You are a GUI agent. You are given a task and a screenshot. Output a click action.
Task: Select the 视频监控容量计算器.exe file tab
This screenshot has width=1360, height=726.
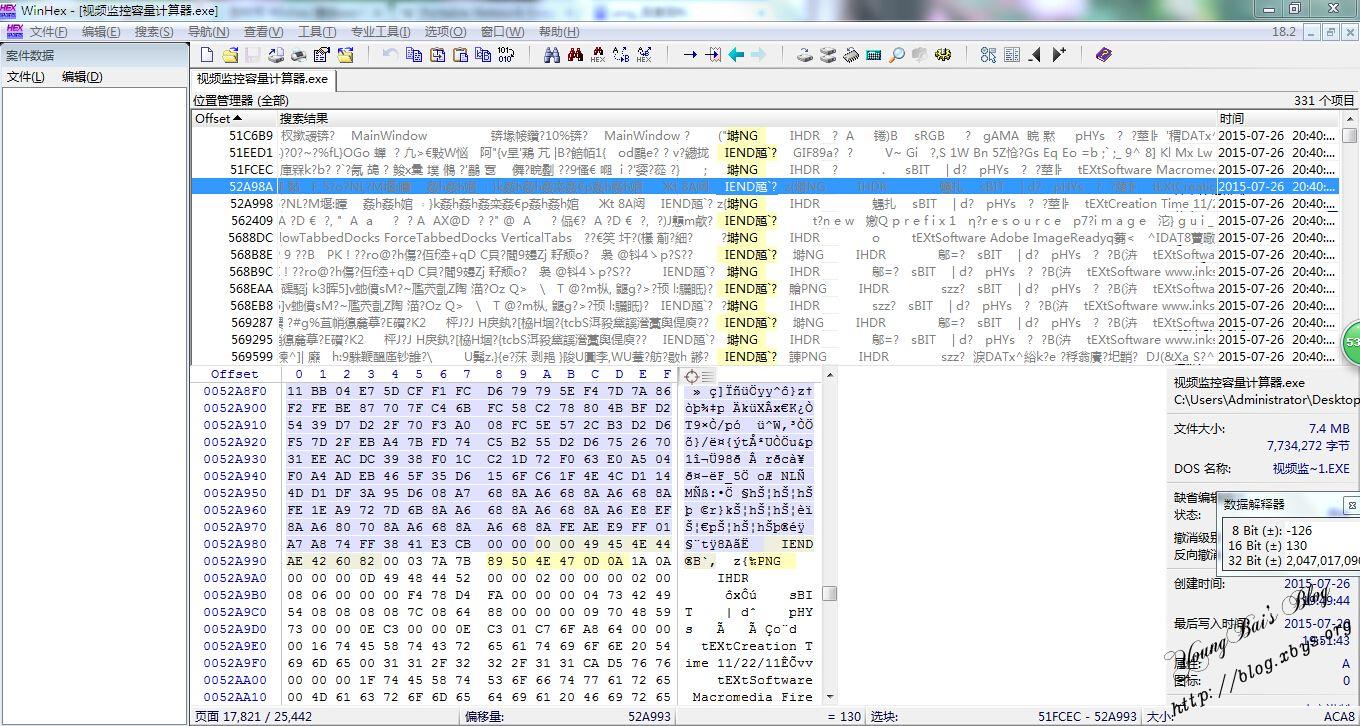point(262,79)
